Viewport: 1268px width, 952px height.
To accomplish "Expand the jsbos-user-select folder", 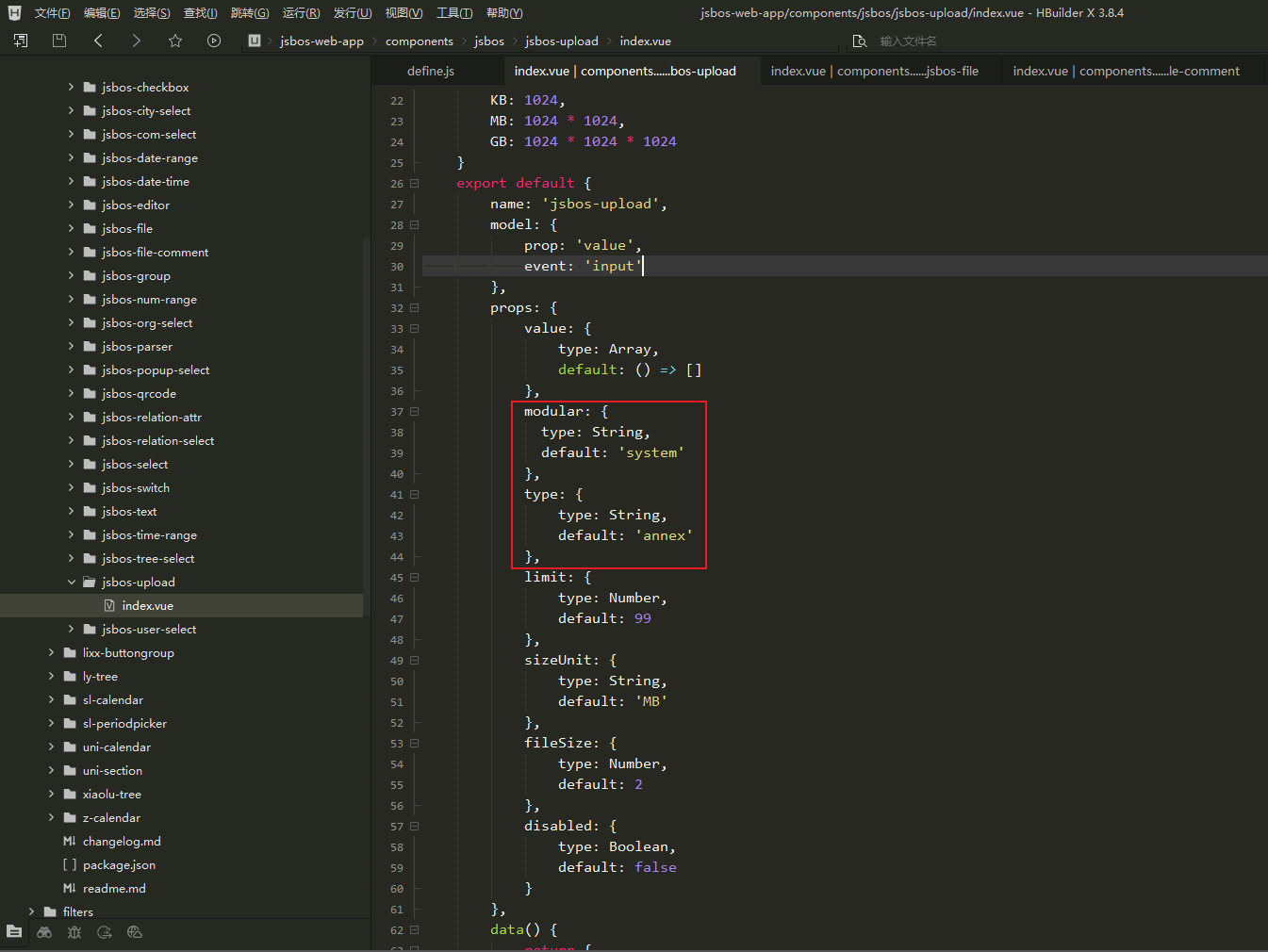I will (72, 630).
